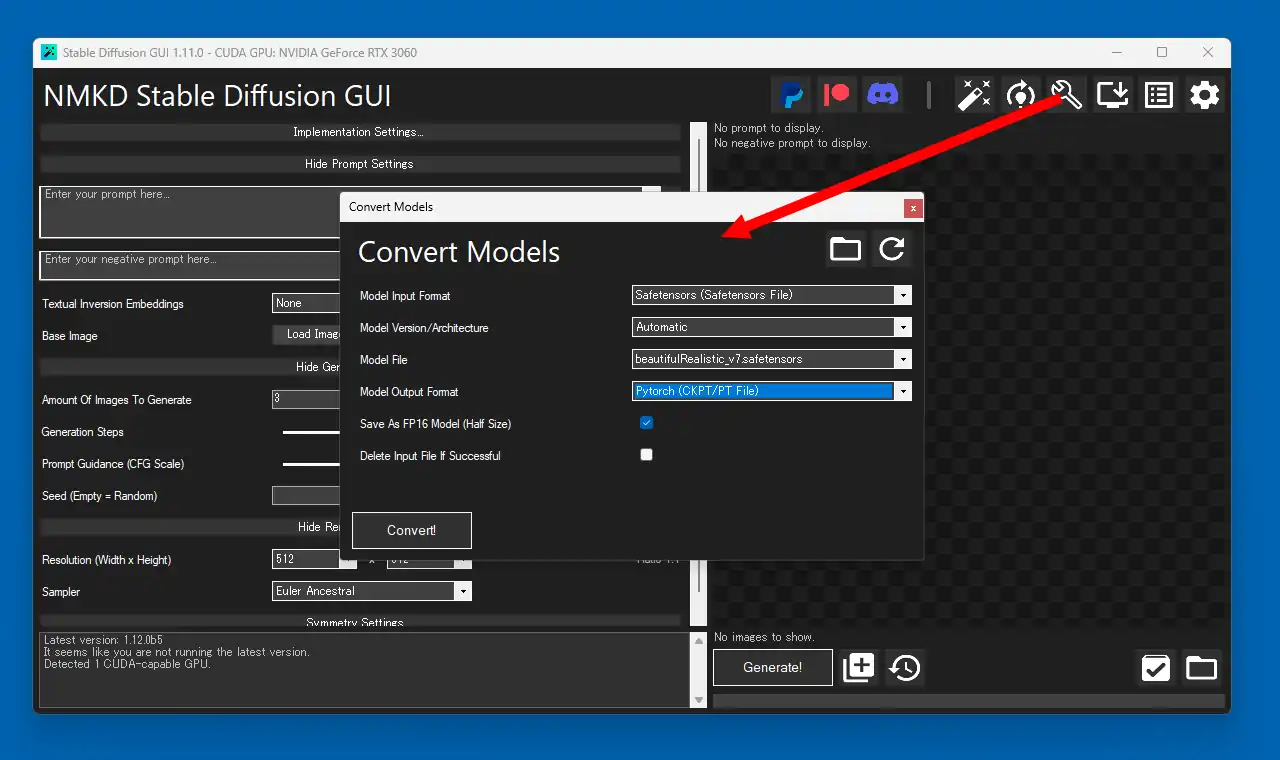Enable Delete Input File If Successful
Viewport: 1280px width, 760px height.
[646, 455]
